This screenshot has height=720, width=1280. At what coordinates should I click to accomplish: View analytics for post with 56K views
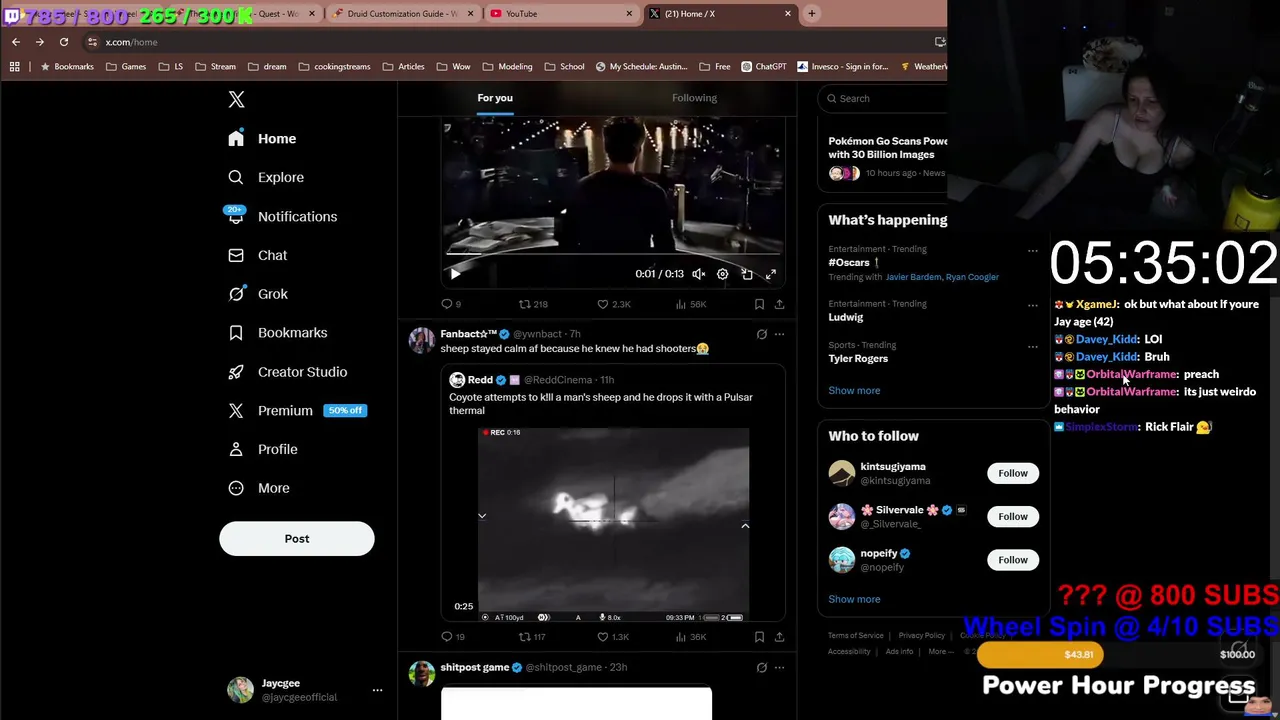(x=691, y=304)
